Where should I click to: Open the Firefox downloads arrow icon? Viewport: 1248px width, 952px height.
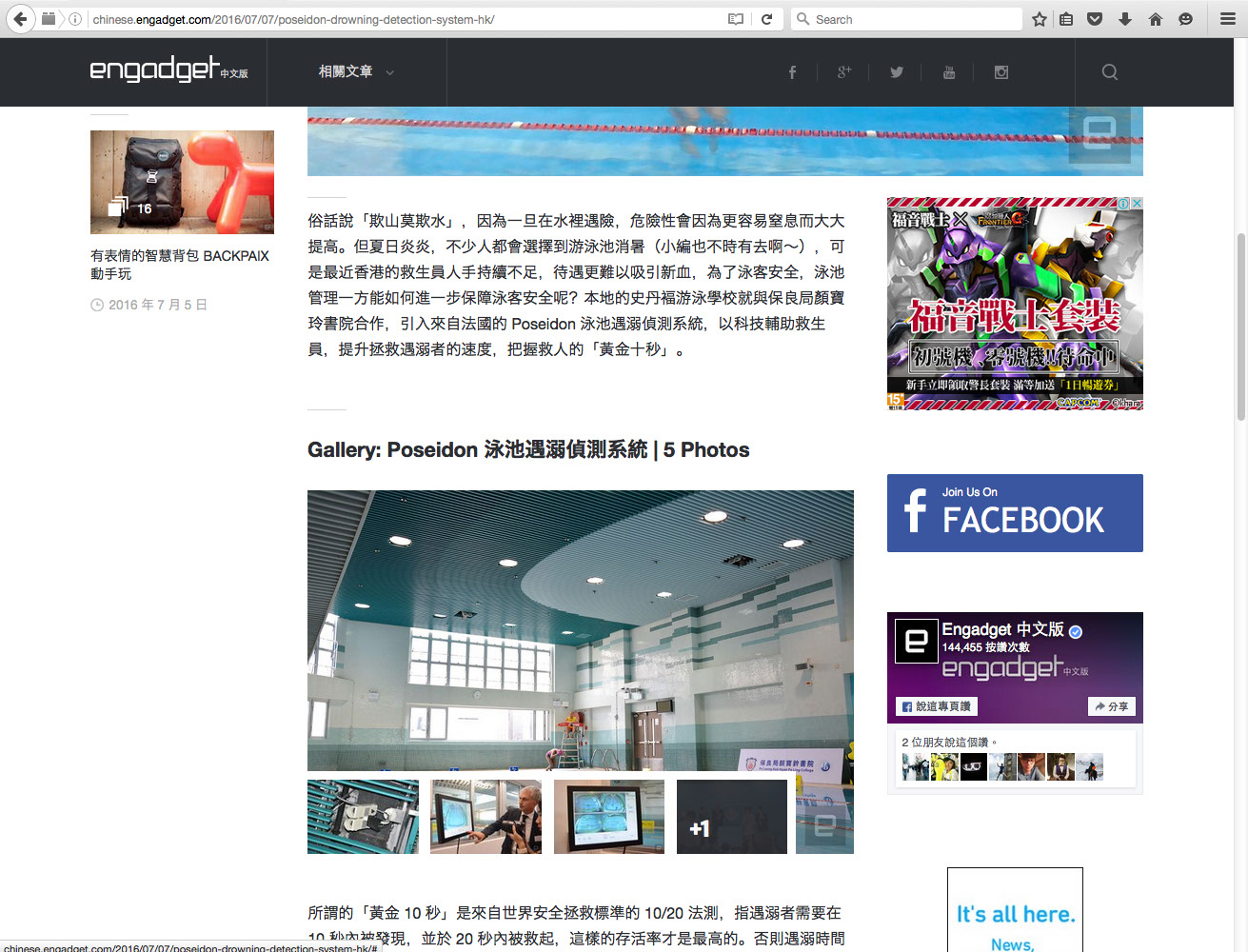pos(1125,19)
